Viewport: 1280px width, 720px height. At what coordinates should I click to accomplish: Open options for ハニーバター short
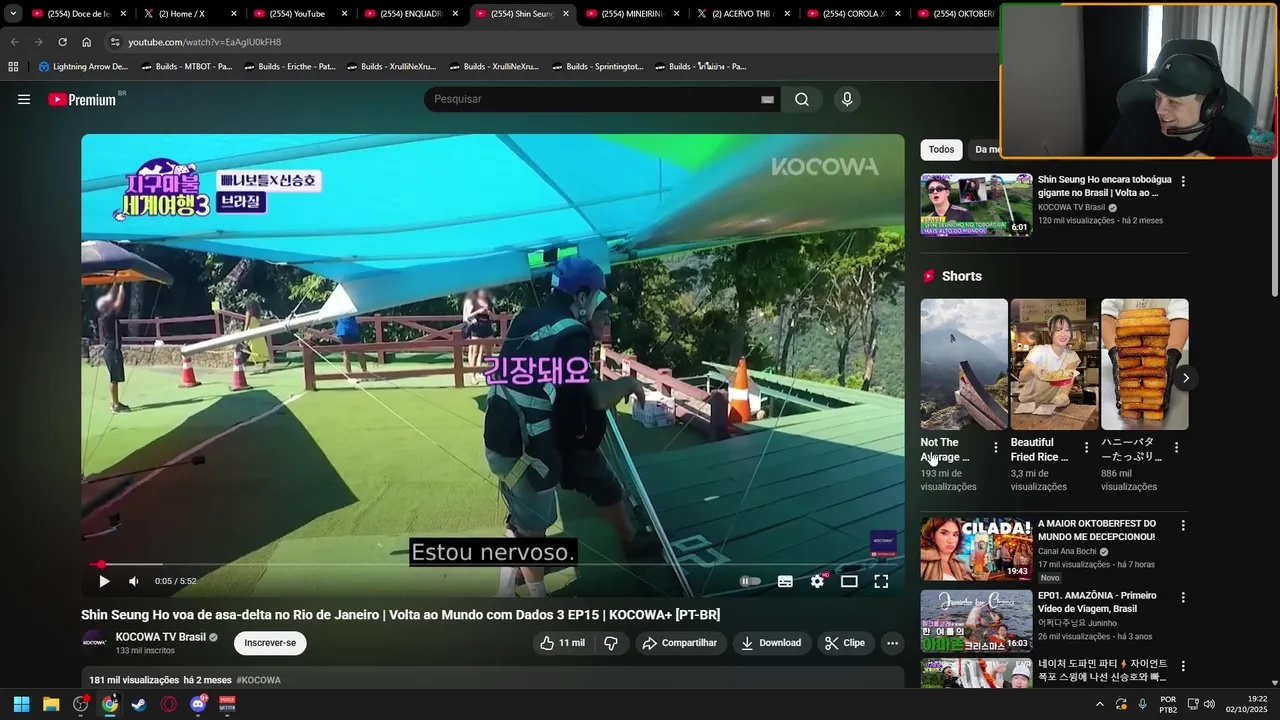[x=1176, y=448]
